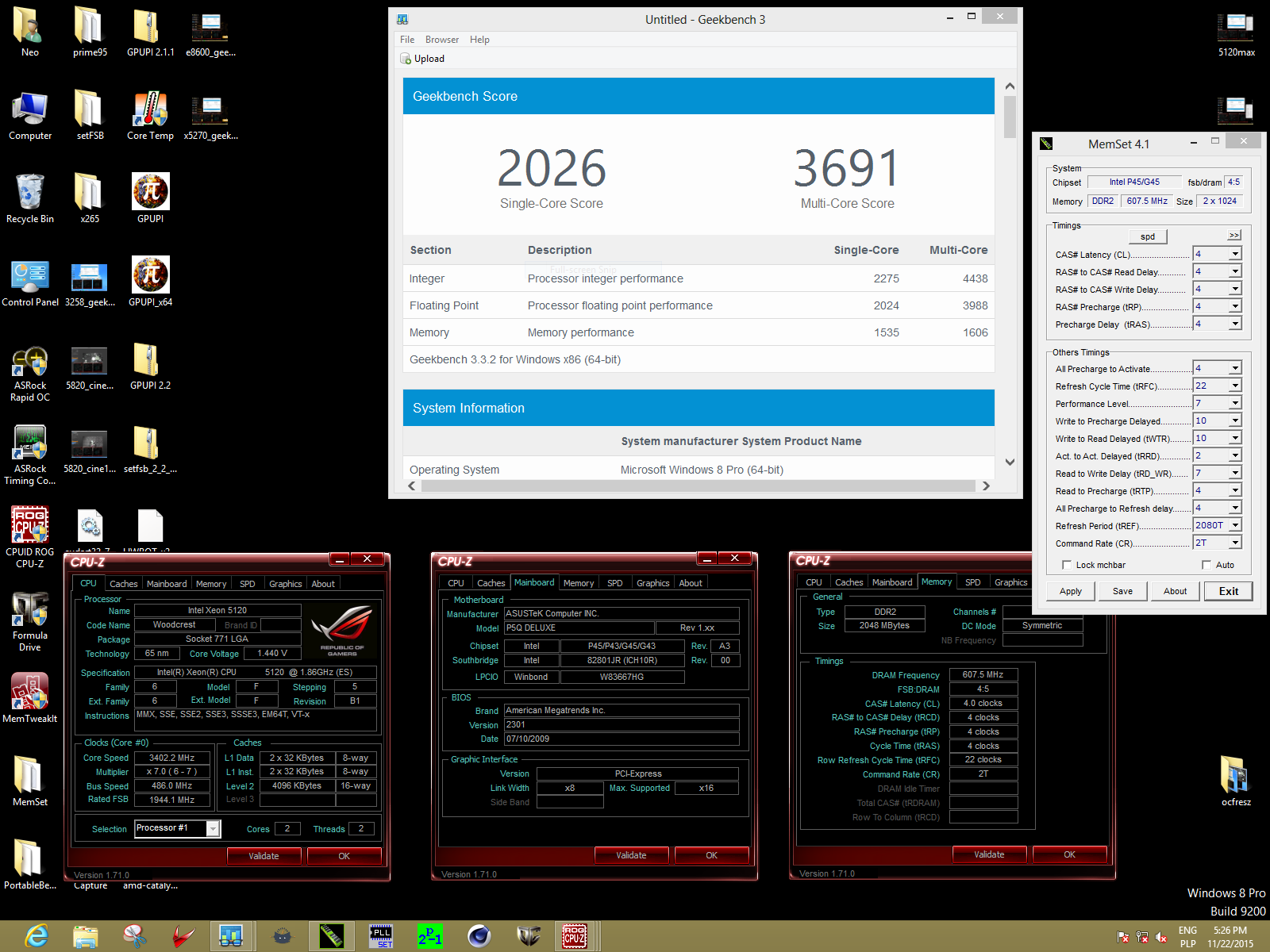
Task: Switch to Caches tab in first CPU-Z
Action: click(x=124, y=584)
